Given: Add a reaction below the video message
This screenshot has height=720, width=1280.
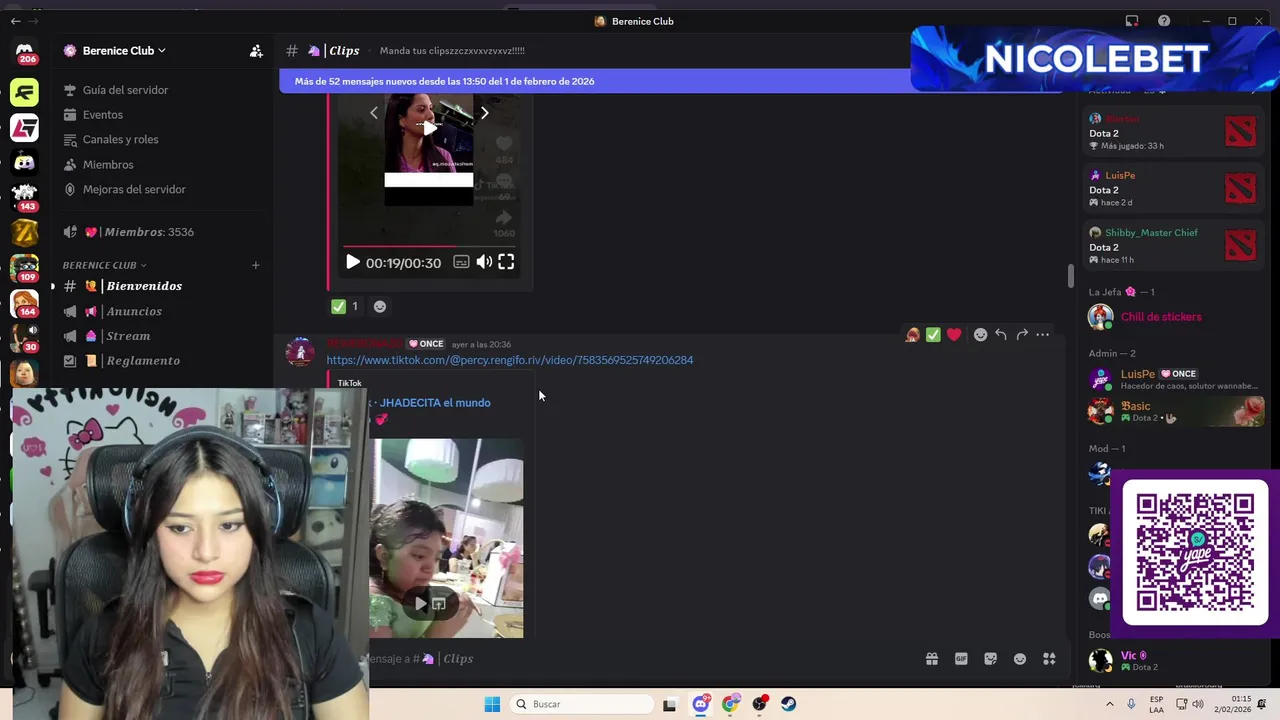Looking at the screenshot, I should [x=380, y=306].
